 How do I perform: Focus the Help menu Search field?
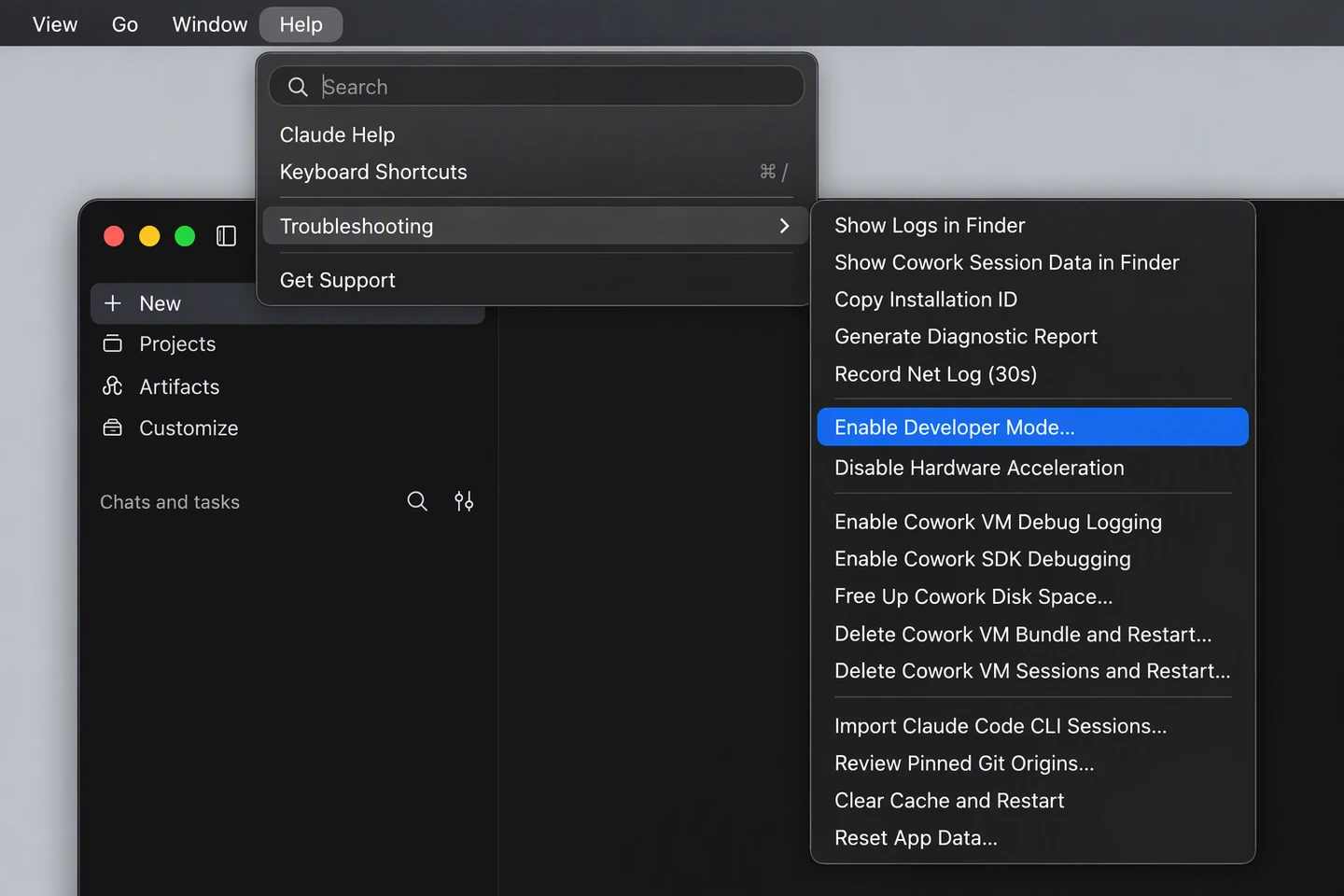[537, 86]
